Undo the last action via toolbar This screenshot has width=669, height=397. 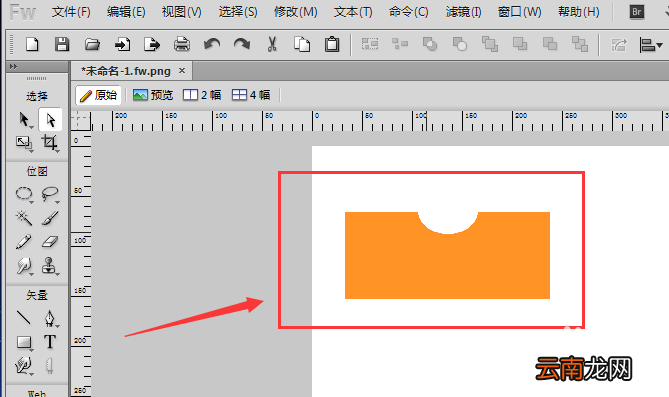(x=212, y=44)
